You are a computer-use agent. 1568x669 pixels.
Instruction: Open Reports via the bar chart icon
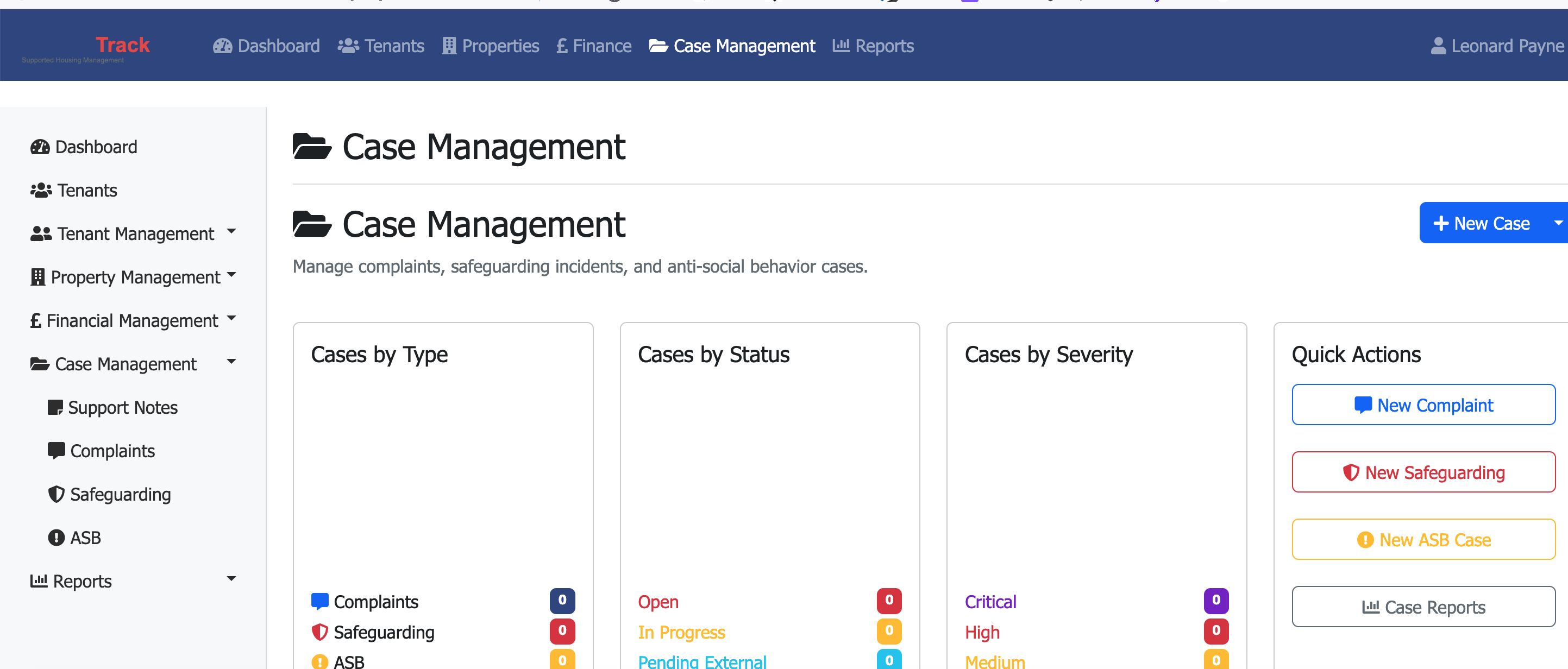coord(39,581)
